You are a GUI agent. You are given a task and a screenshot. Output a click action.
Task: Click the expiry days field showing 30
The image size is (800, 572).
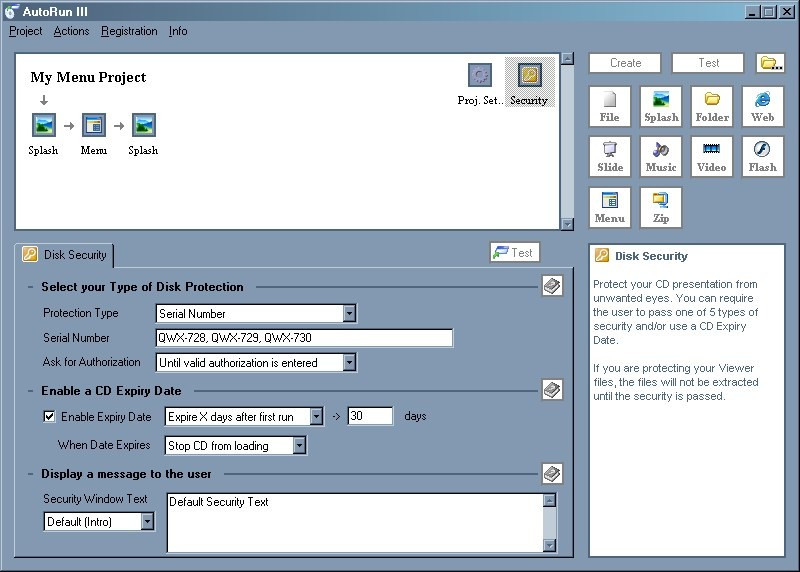(370, 416)
